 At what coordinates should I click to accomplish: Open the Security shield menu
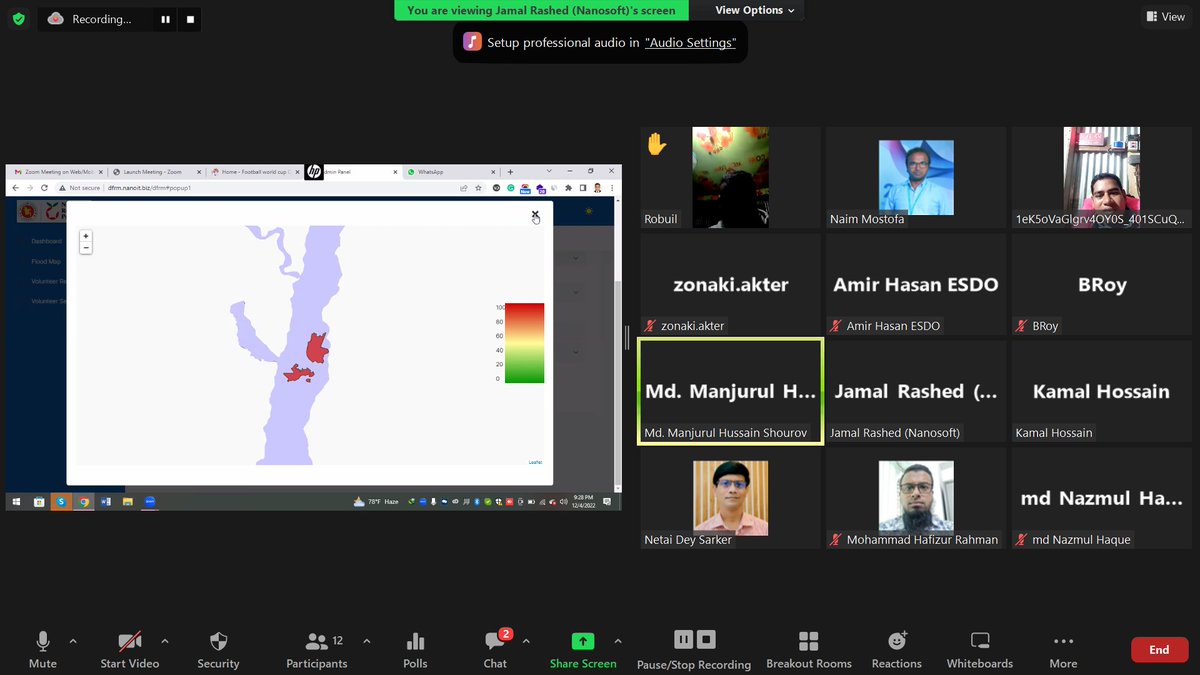coord(218,649)
